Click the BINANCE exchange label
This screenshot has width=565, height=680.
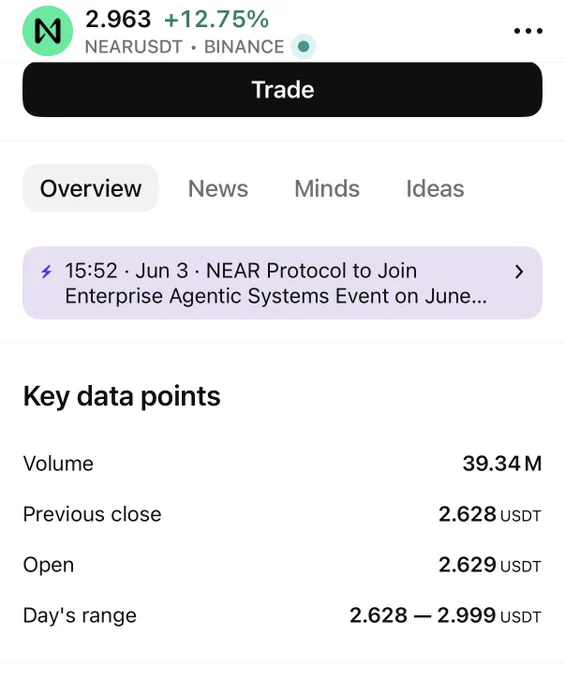[x=244, y=47]
